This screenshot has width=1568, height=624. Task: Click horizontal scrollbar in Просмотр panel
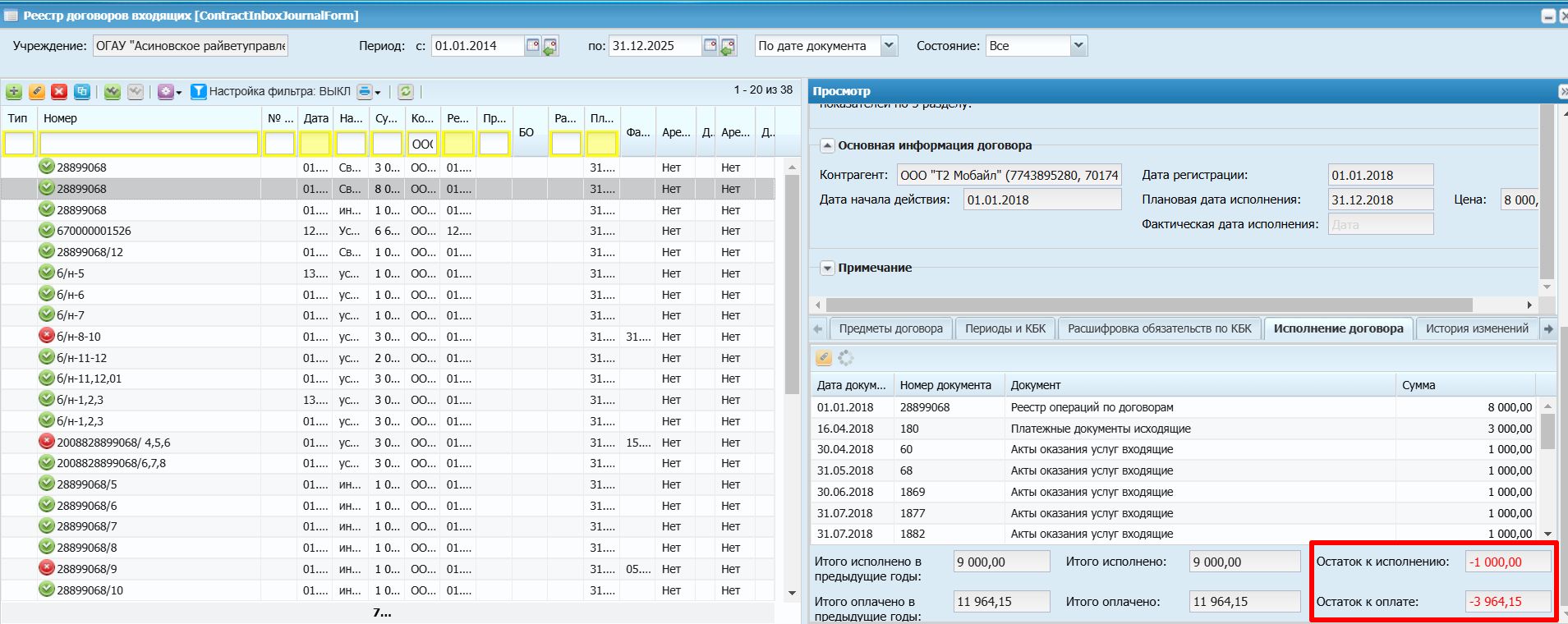pos(1150,305)
